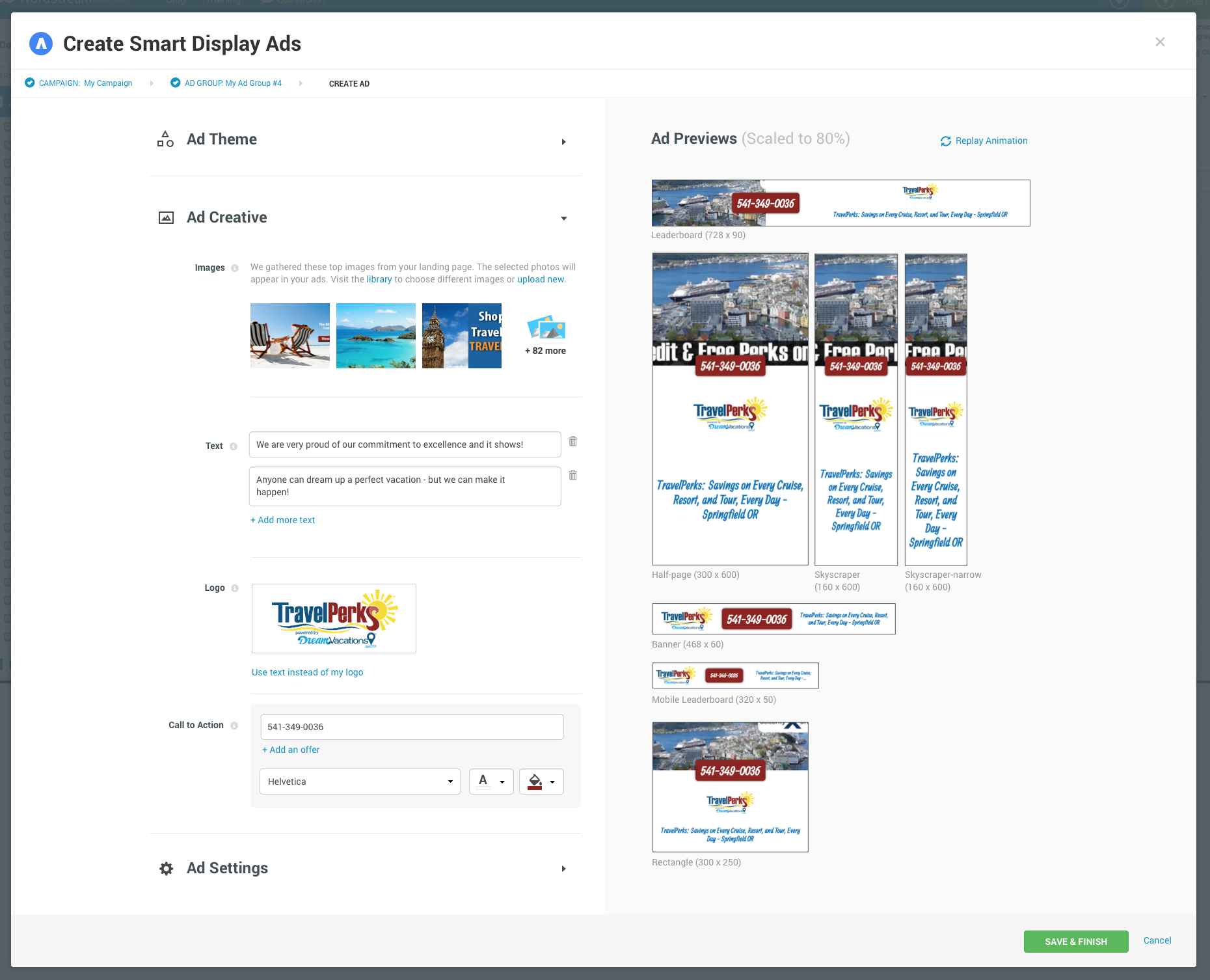Expand the Ad Theme section arrow

[x=564, y=142]
